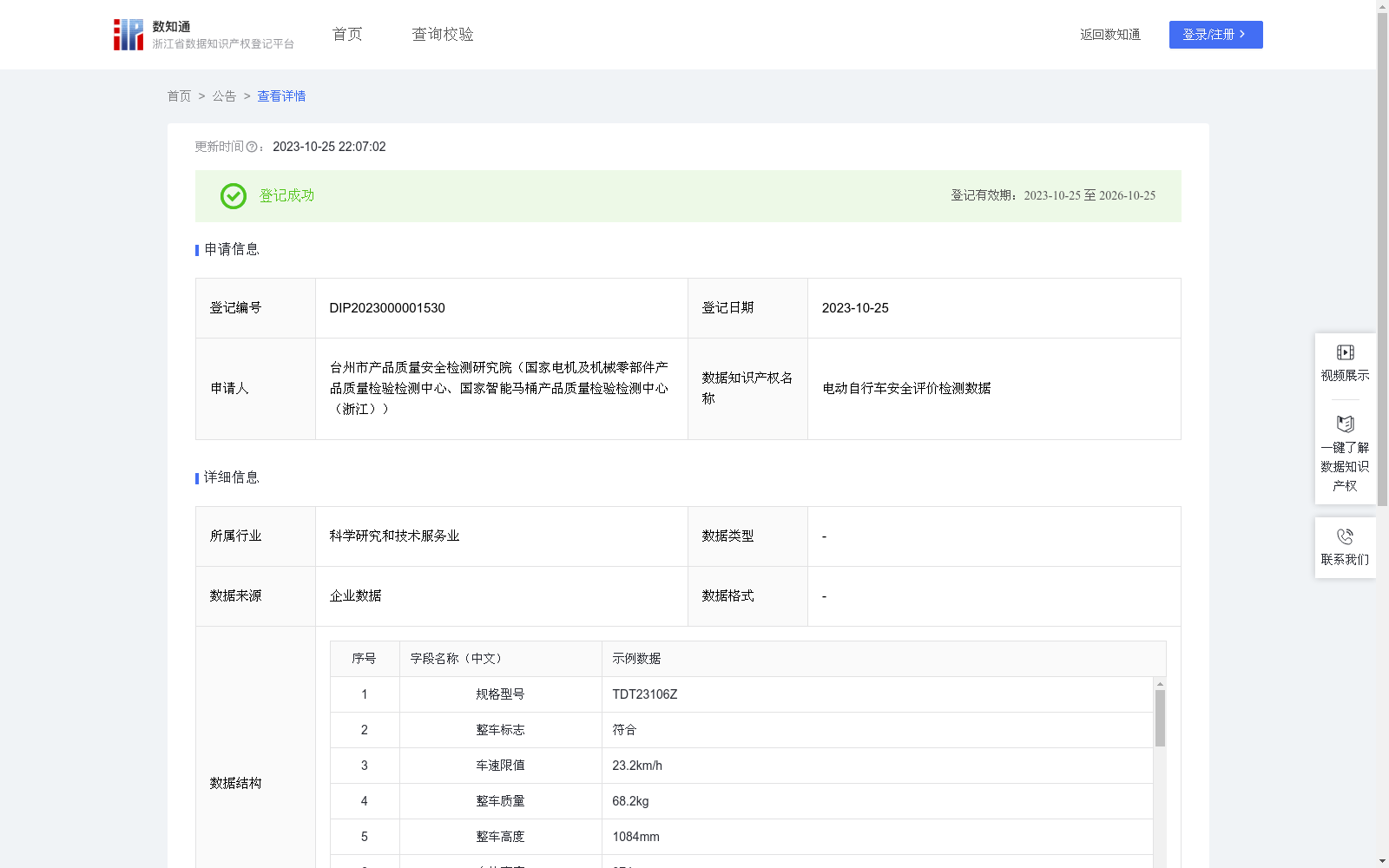This screenshot has width=1389, height=868.
Task: Open the 查询校验 navigation tab
Action: click(443, 35)
